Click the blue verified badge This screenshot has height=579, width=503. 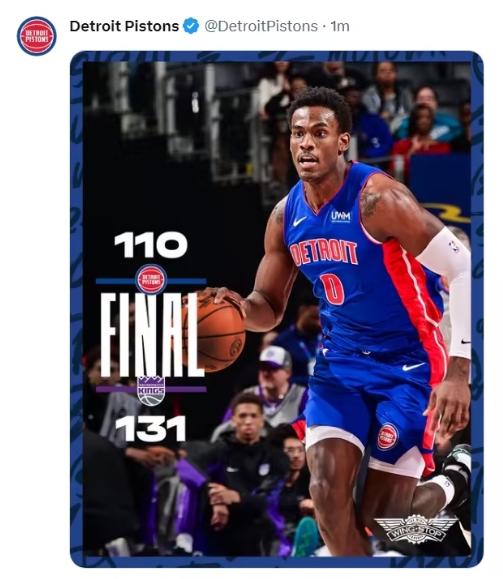[191, 26]
